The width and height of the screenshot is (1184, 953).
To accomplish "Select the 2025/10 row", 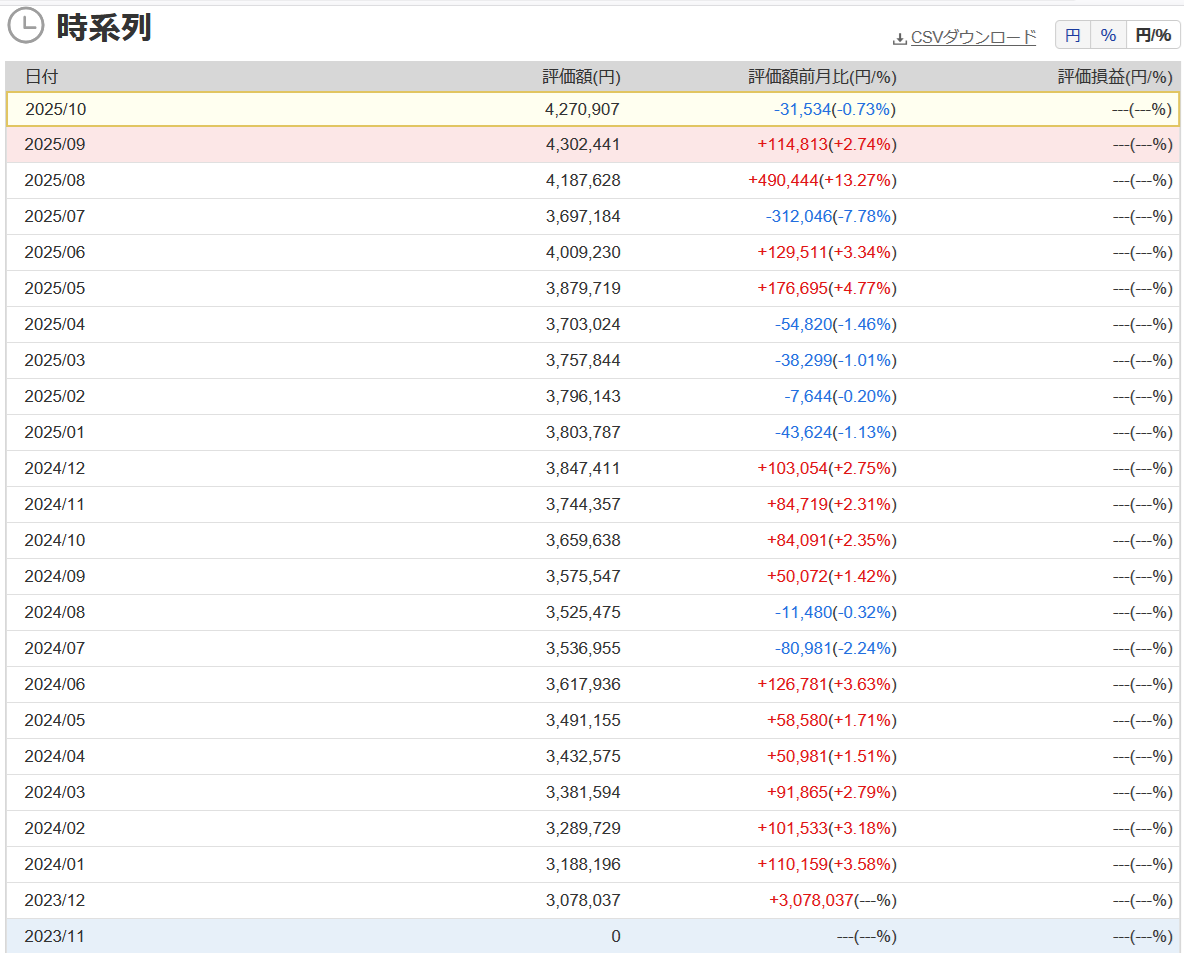I will coord(592,109).
